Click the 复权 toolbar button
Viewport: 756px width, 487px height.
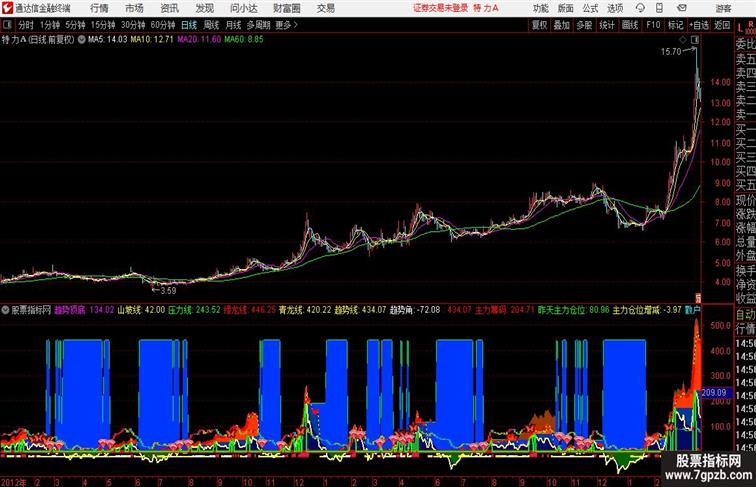click(540, 25)
